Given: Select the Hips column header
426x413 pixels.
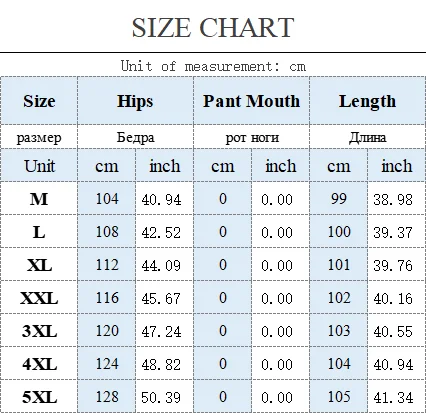Looking at the screenshot, I should point(135,101).
